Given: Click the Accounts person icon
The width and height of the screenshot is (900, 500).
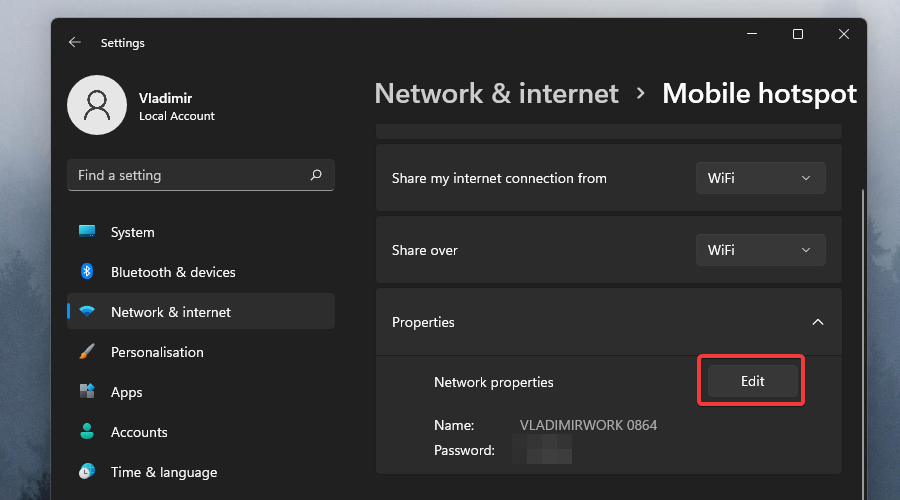Looking at the screenshot, I should [87, 432].
